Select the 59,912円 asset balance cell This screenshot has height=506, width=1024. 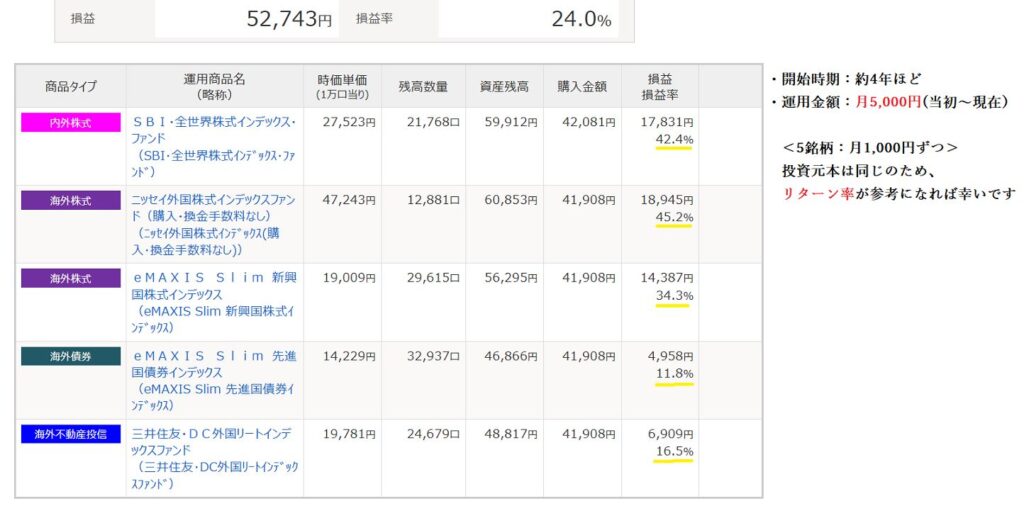click(509, 123)
